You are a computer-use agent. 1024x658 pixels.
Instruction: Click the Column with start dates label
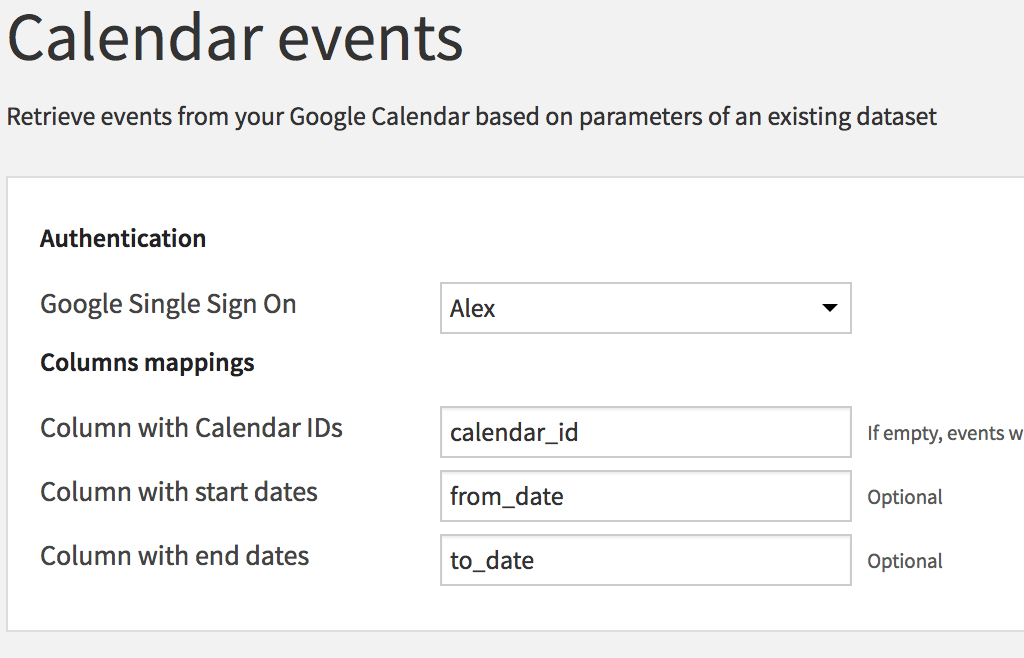[178, 492]
